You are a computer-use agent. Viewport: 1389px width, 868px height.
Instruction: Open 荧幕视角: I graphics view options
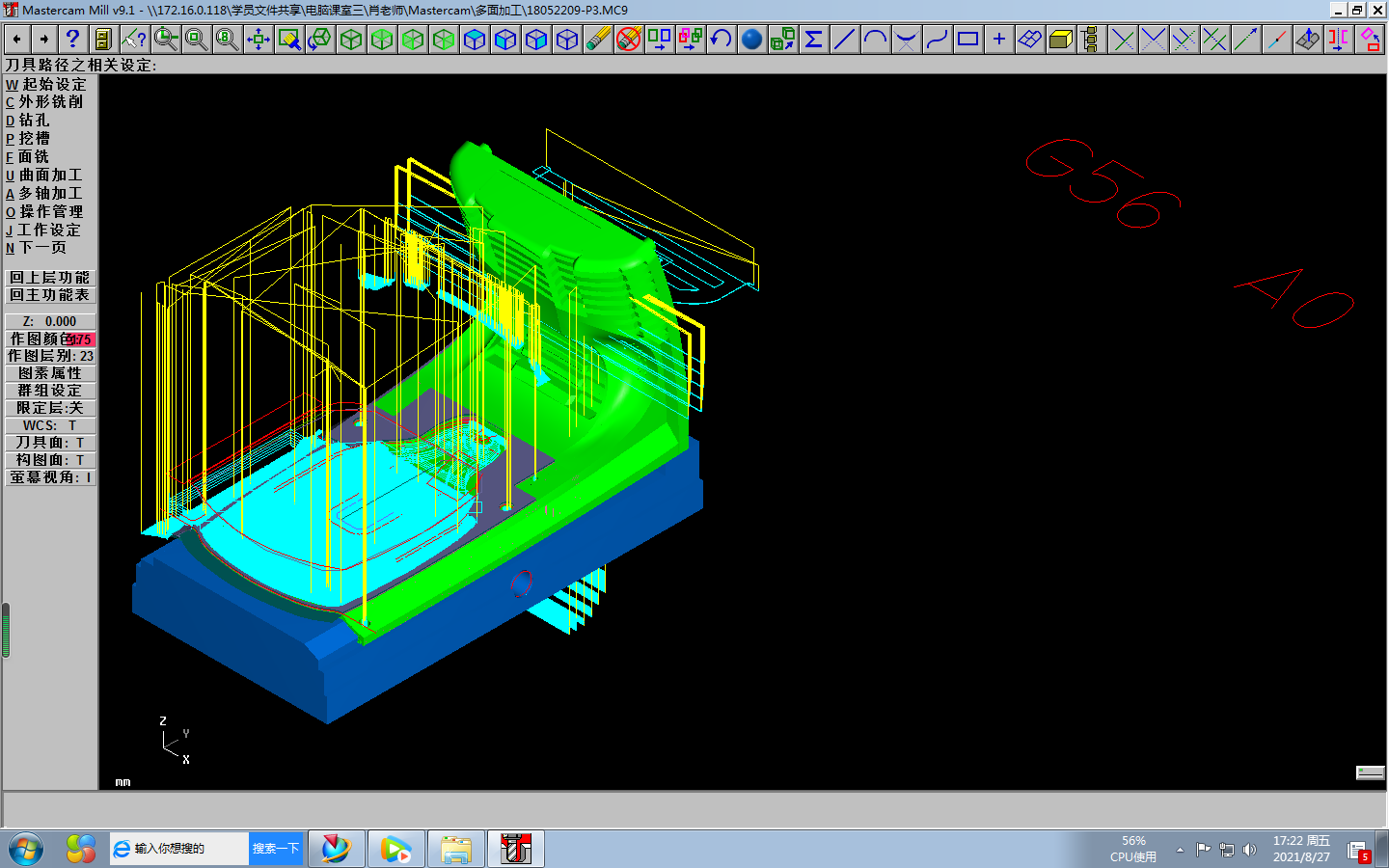(50, 477)
